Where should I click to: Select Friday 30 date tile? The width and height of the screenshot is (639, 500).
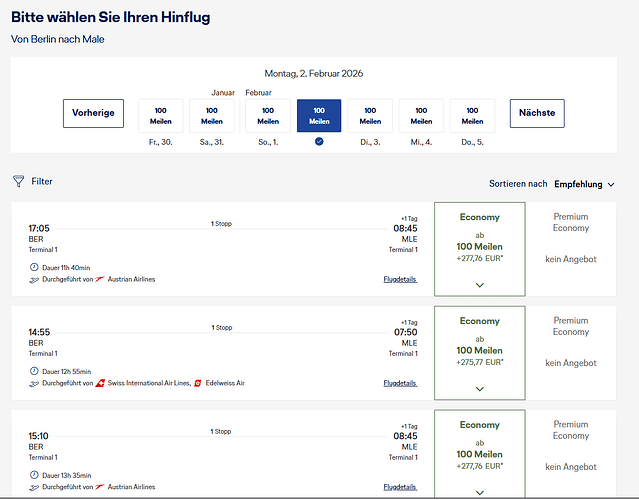coord(160,115)
